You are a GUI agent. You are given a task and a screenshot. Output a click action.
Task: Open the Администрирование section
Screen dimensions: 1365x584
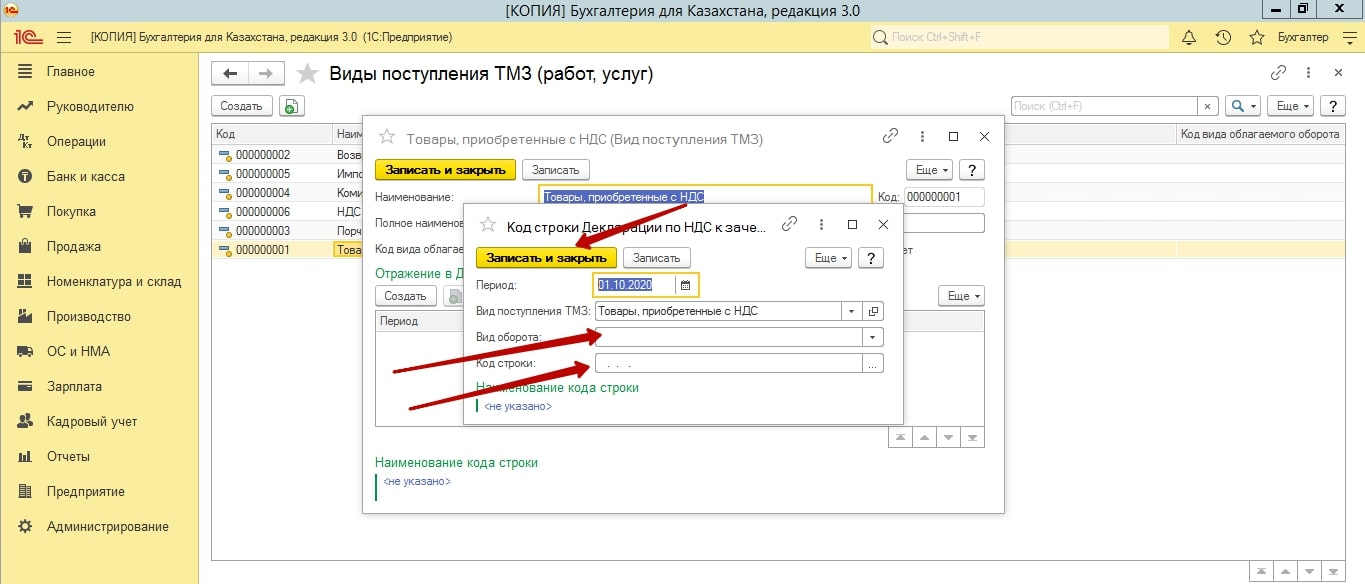click(x=107, y=527)
